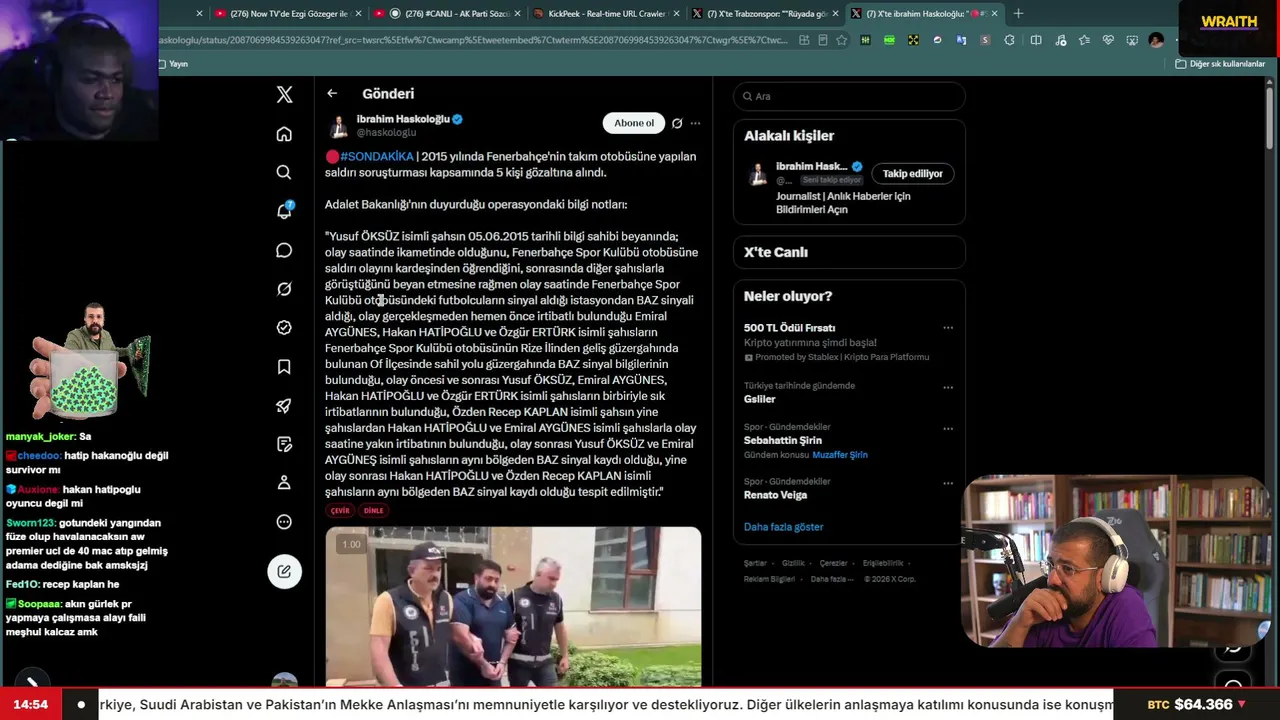Open options for the Renato Veiga trend
Screen dimensions: 1280x720
(x=948, y=483)
